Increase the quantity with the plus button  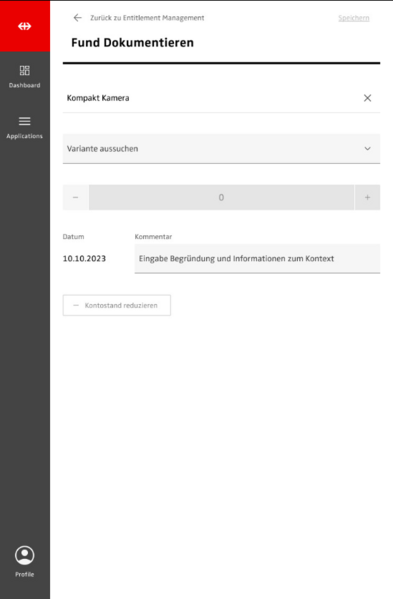(367, 198)
